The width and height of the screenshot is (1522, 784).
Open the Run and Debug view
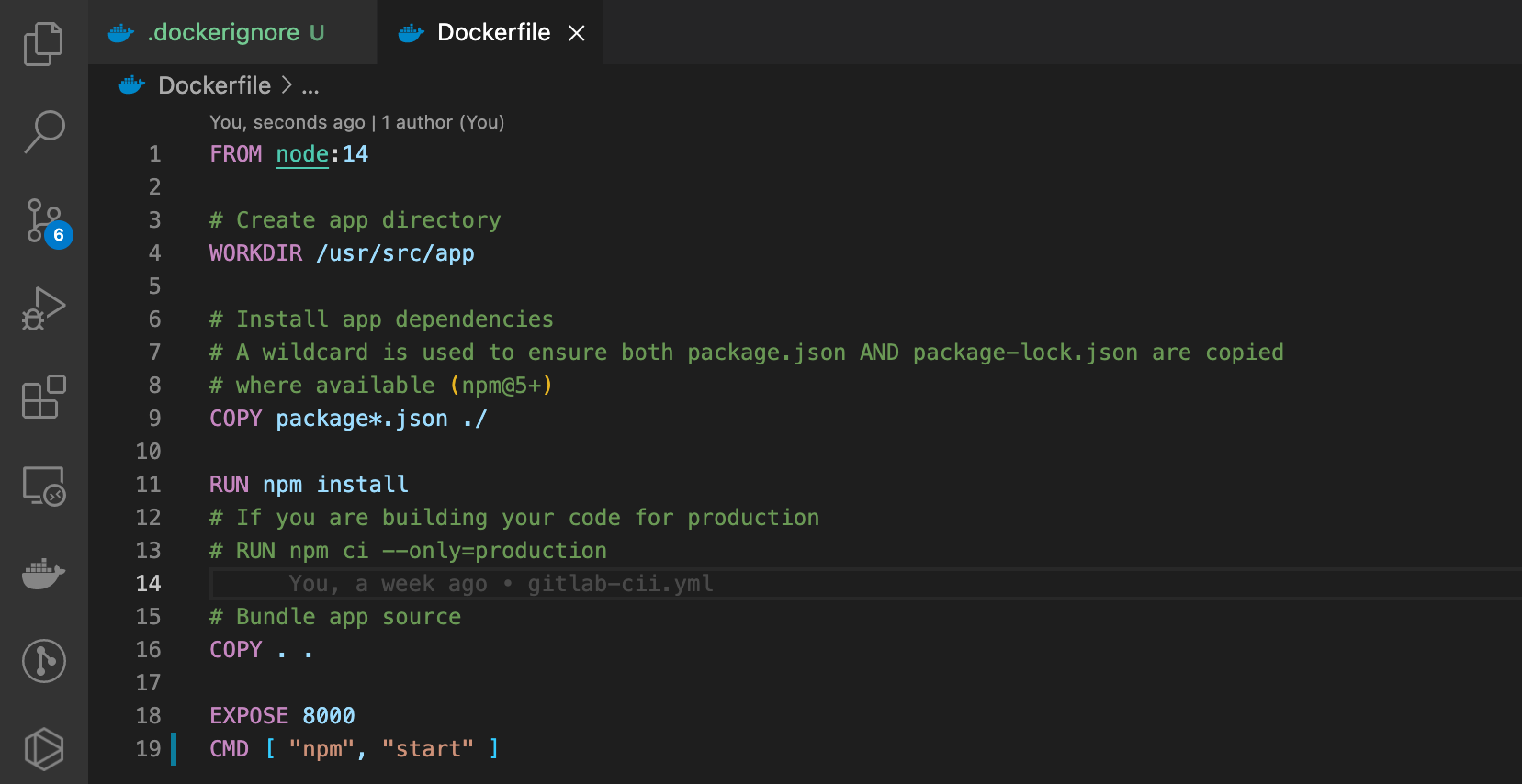tap(43, 308)
